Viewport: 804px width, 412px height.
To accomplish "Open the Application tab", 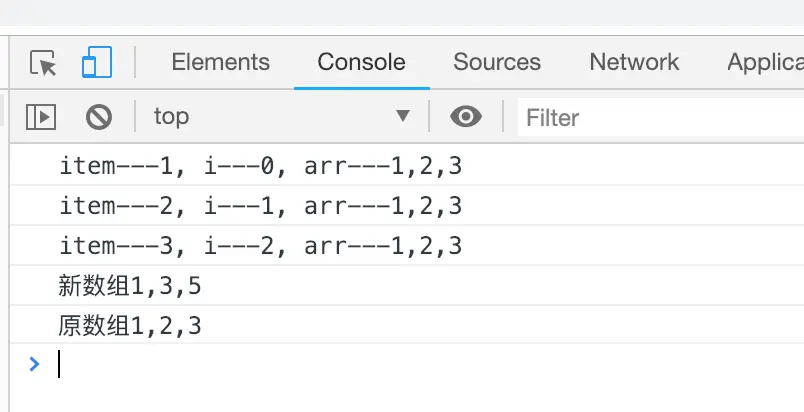I will [x=765, y=62].
